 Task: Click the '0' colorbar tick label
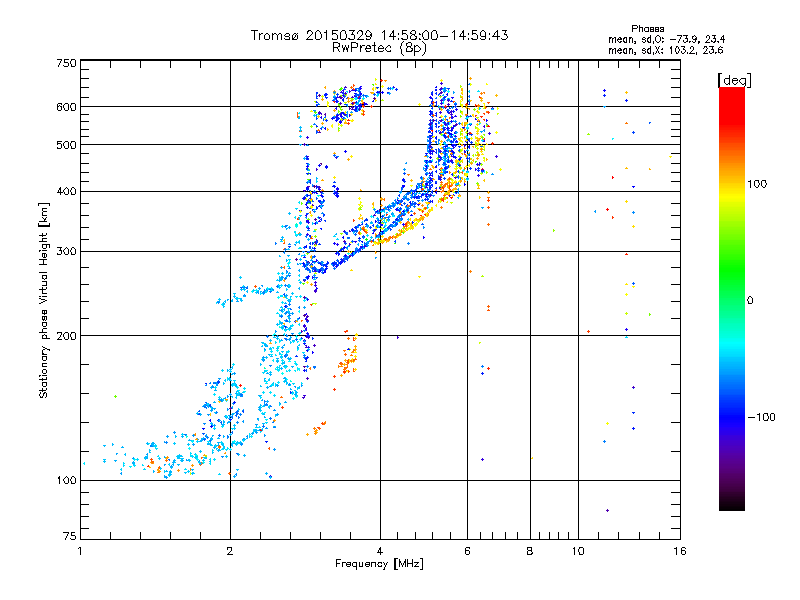[x=750, y=301]
